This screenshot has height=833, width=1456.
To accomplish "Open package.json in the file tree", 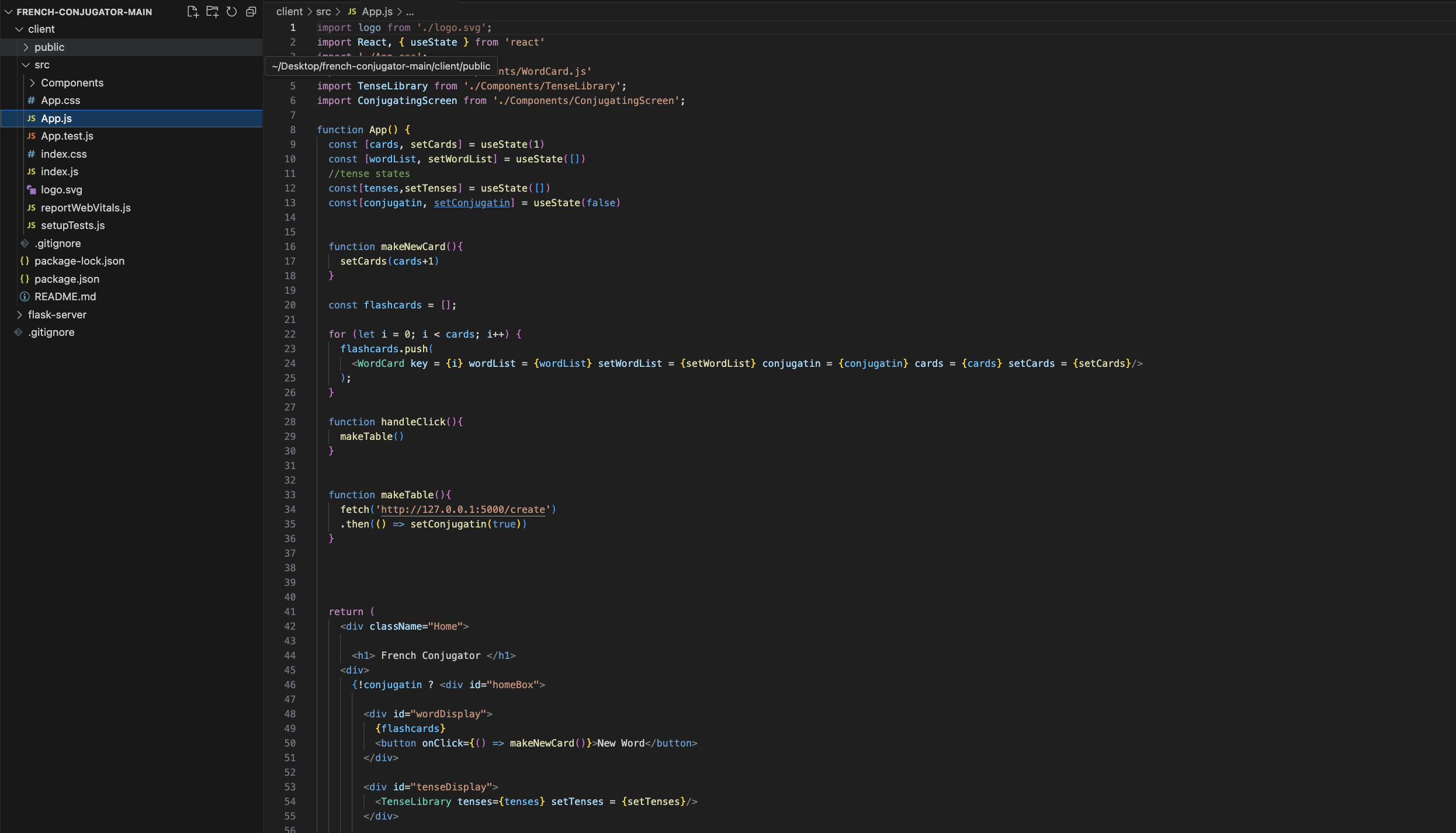I will 67,279.
